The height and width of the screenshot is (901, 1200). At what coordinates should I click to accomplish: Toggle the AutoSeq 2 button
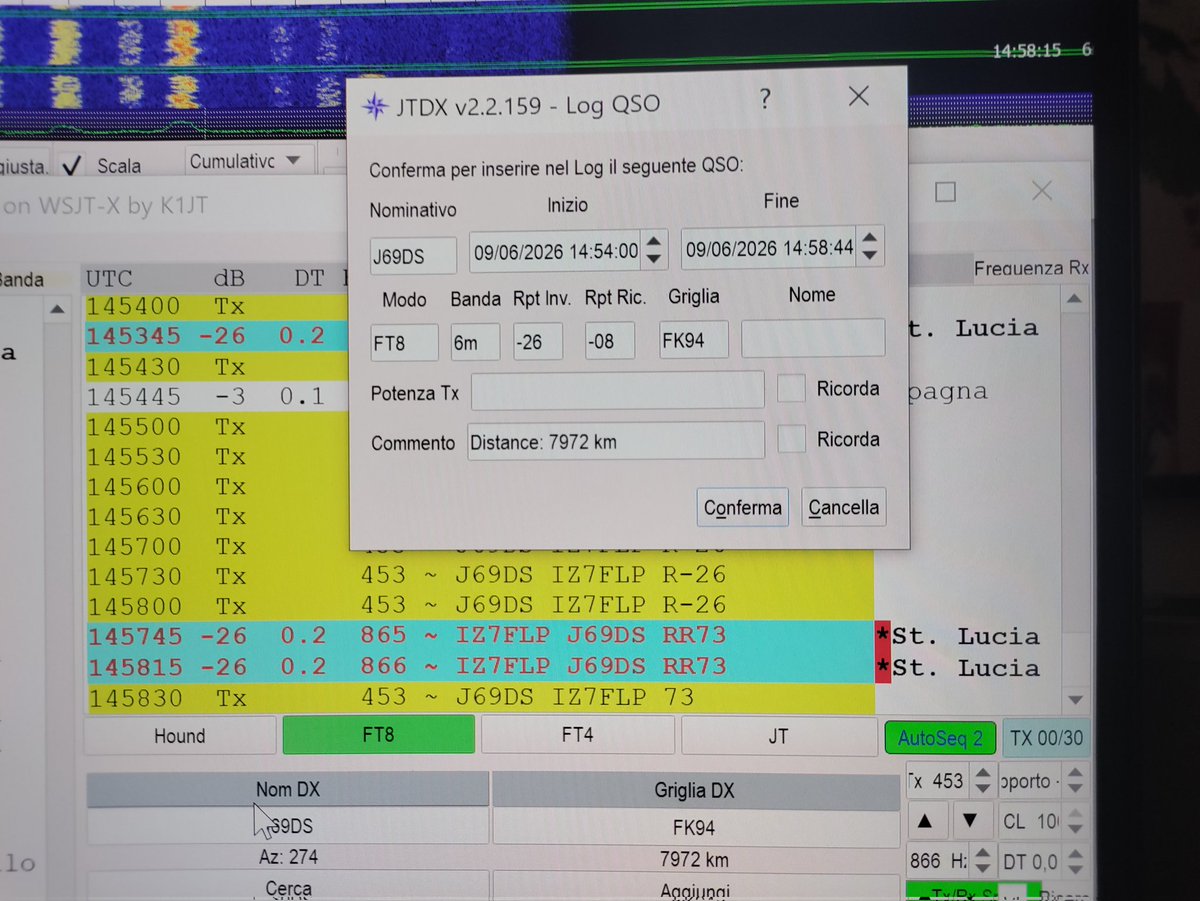pos(940,739)
